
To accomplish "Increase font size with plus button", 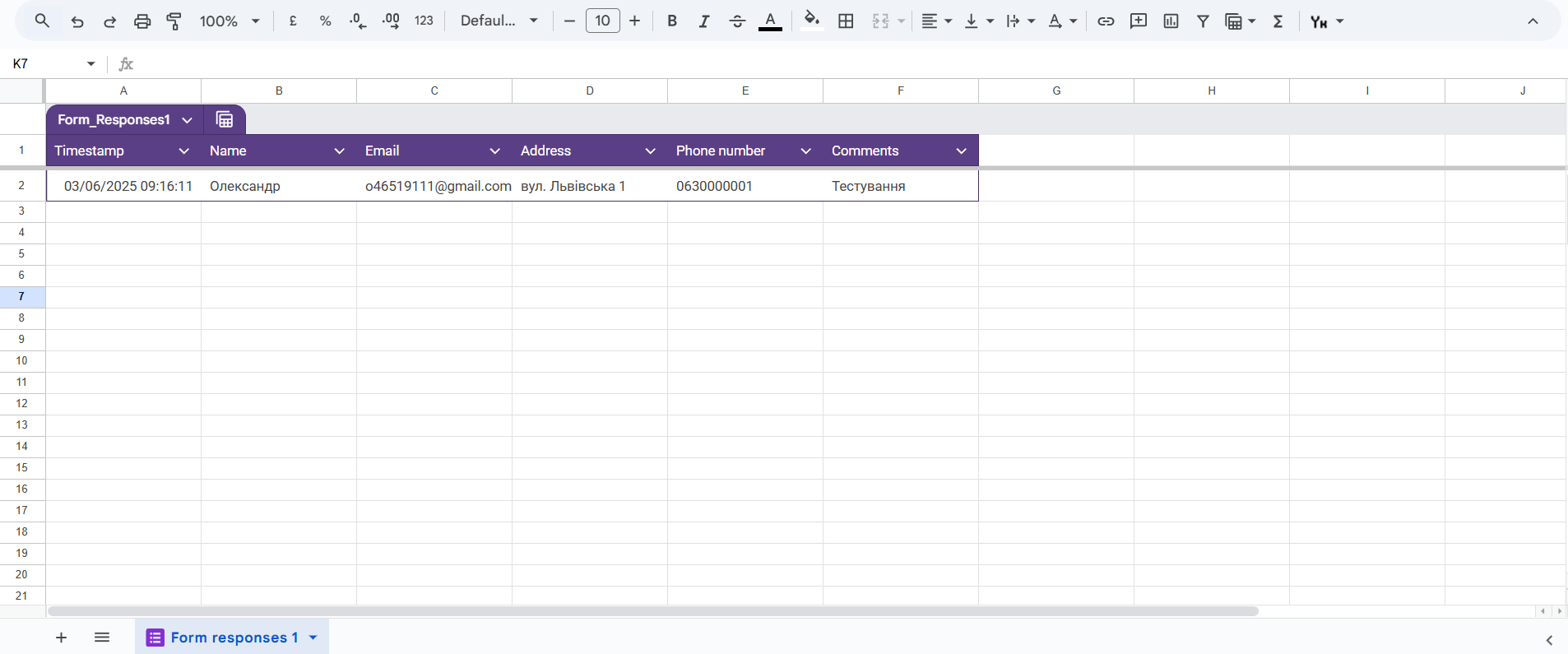I will pyautogui.click(x=635, y=21).
